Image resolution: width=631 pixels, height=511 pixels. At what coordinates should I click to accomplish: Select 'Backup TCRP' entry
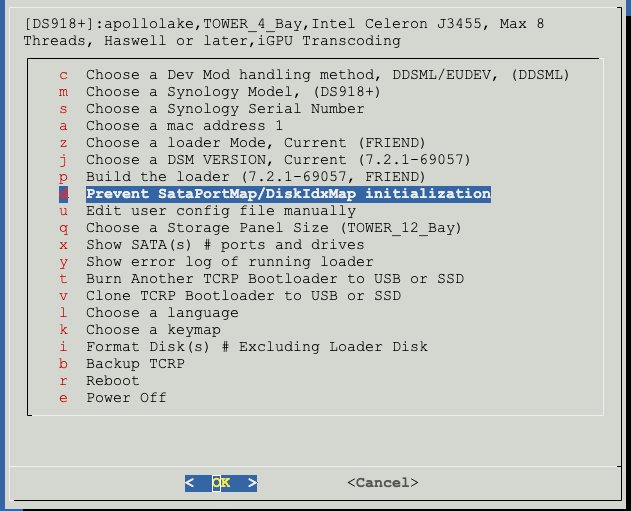(x=135, y=364)
